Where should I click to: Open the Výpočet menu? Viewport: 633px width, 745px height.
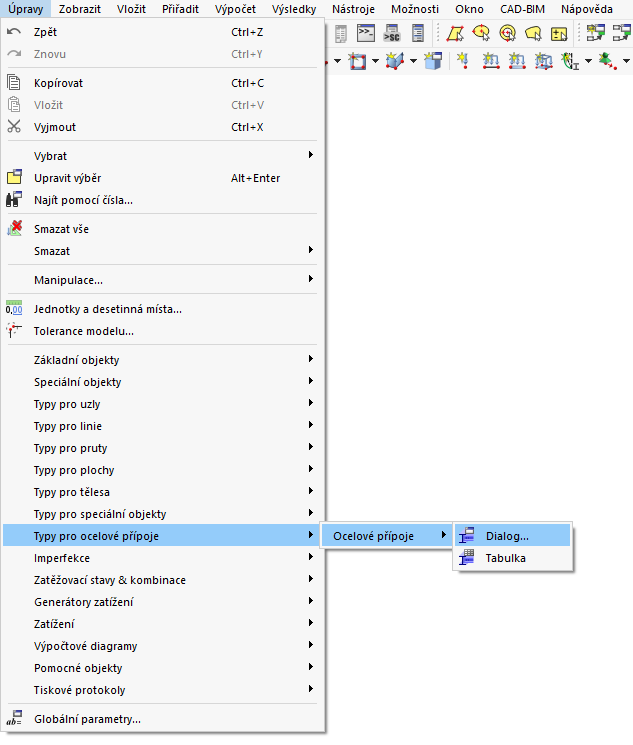pyautogui.click(x=235, y=9)
